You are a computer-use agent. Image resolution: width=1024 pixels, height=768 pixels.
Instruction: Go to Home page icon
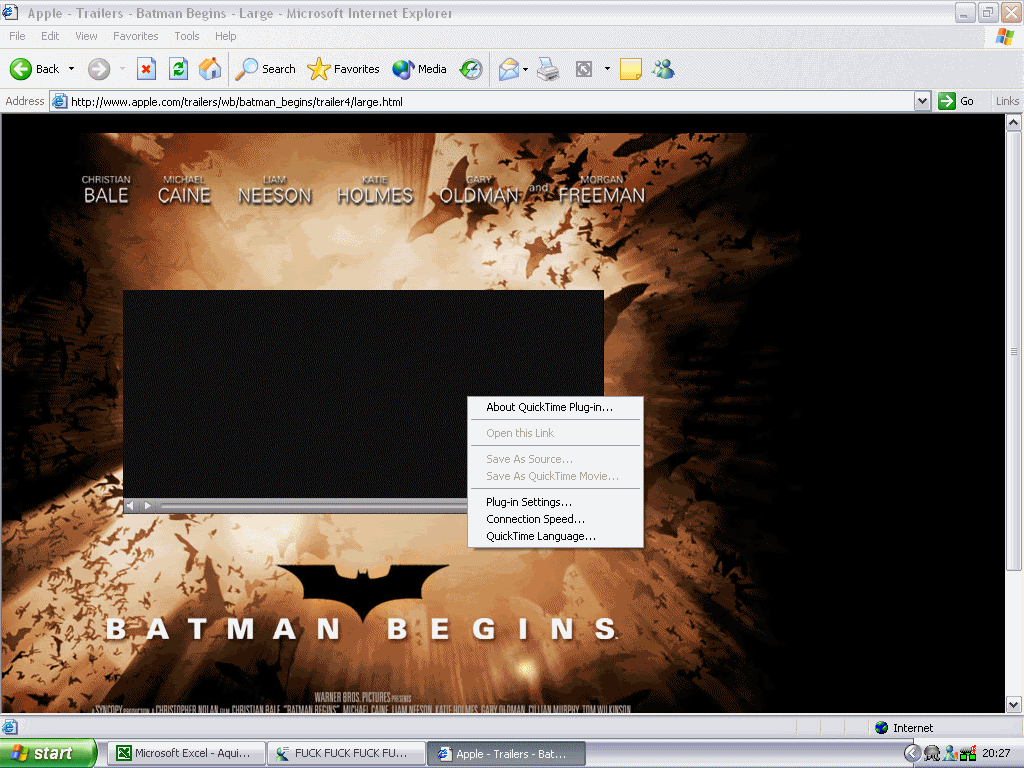[x=210, y=69]
